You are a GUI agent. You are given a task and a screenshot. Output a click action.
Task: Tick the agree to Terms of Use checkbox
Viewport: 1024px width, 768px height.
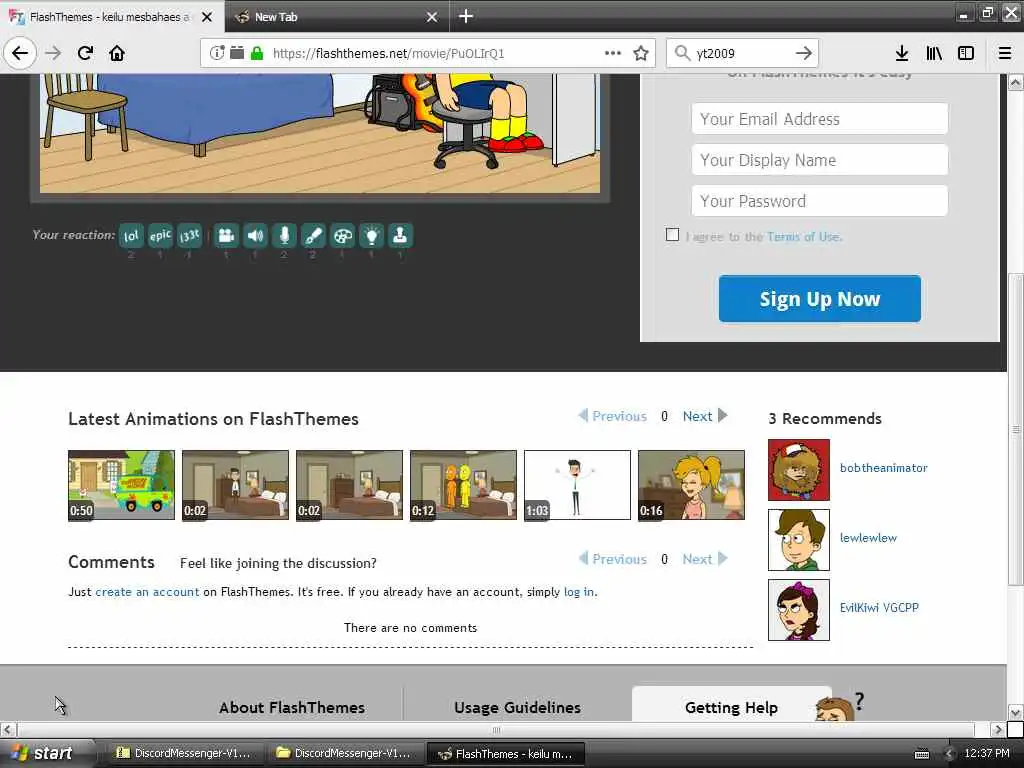(x=672, y=234)
